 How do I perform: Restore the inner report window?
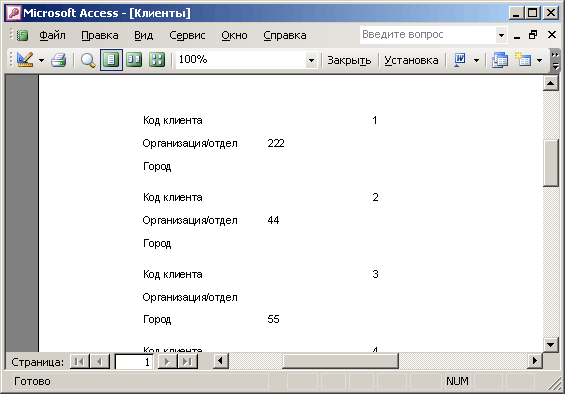(533, 35)
